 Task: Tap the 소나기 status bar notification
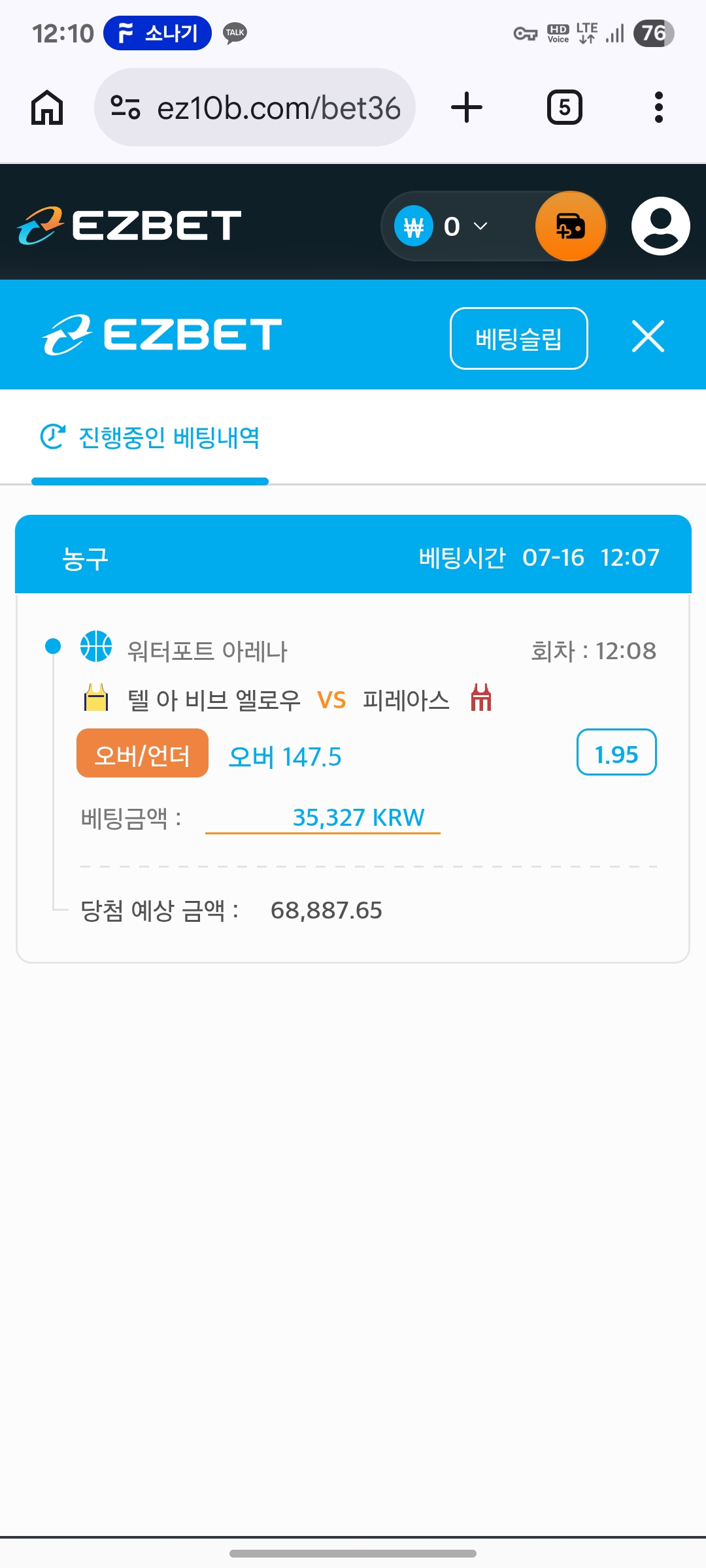(x=158, y=33)
